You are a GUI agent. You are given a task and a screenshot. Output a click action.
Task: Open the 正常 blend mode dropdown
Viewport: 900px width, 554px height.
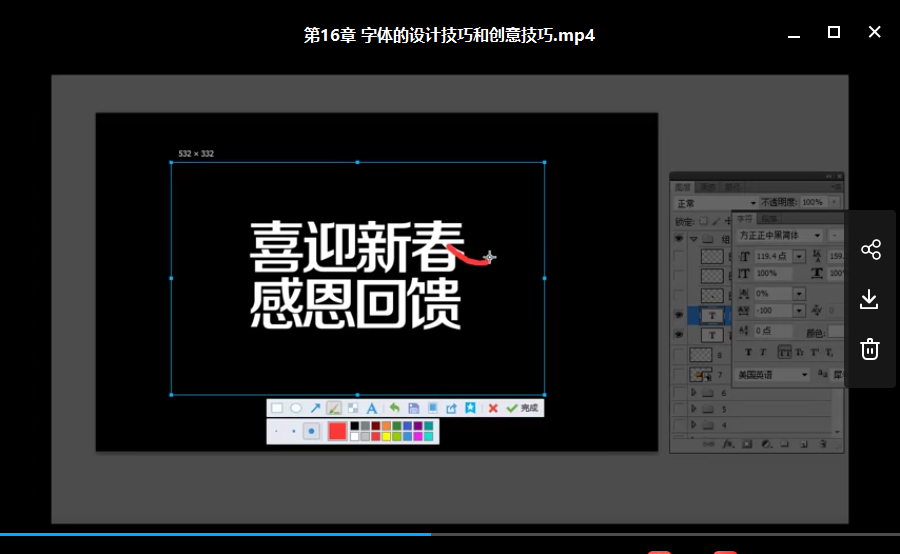click(715, 203)
